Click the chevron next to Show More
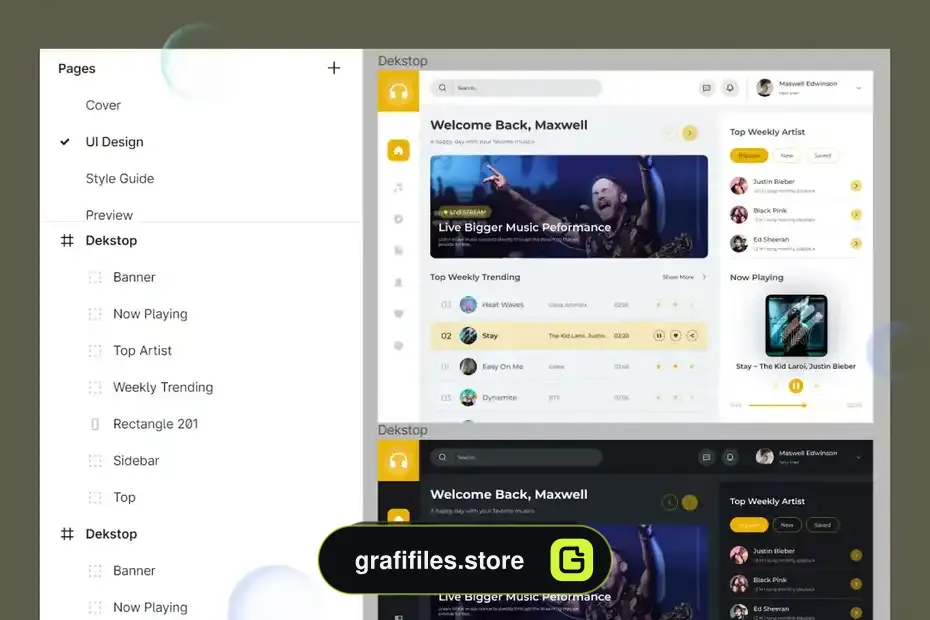 [704, 277]
